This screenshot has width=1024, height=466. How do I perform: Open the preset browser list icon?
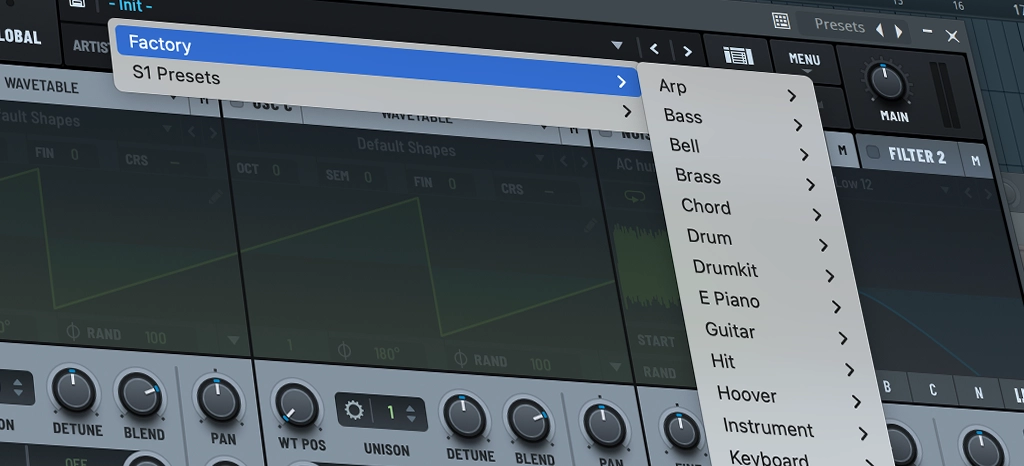click(738, 56)
